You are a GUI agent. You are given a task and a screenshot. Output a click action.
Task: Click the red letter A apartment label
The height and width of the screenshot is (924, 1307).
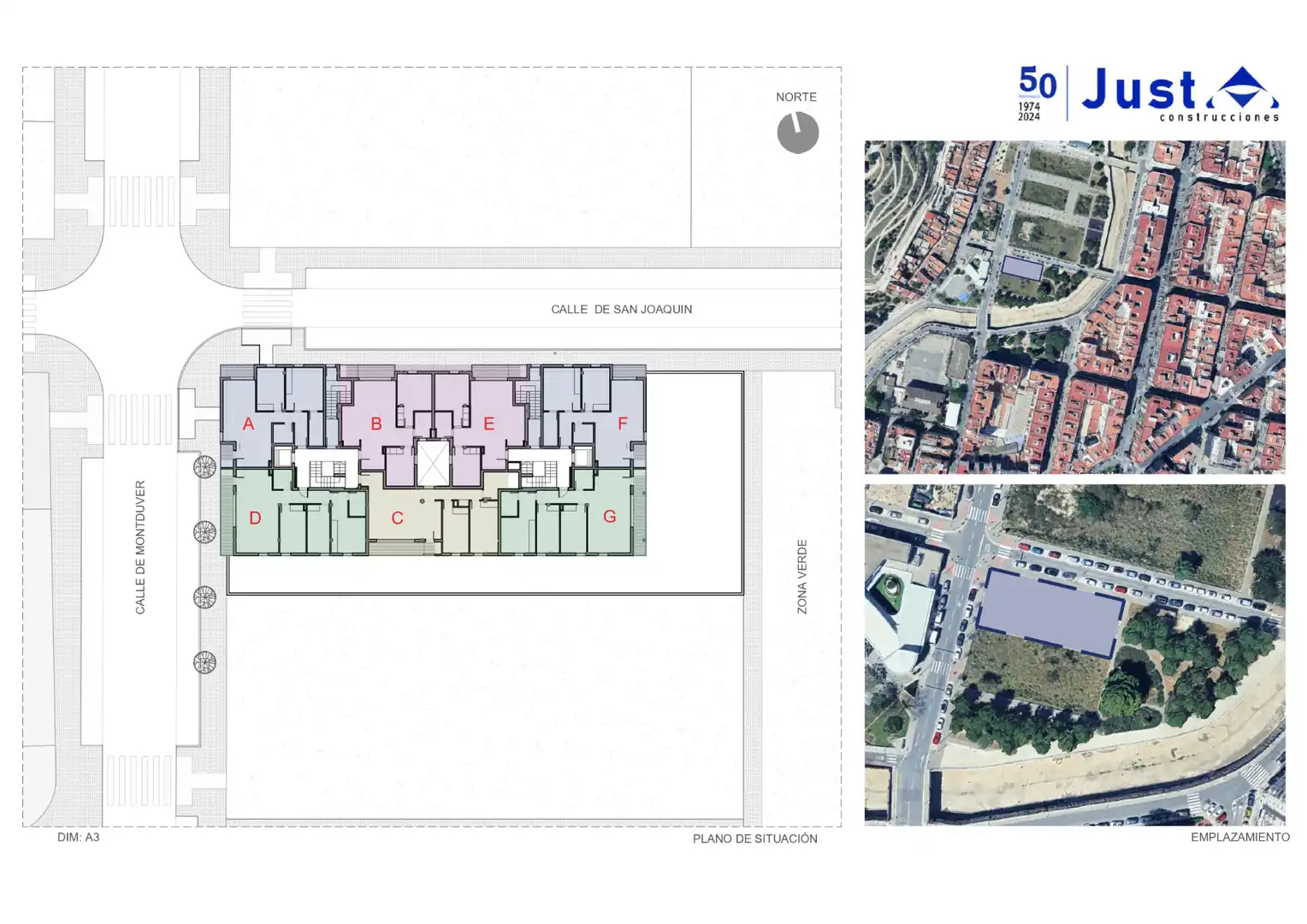249,423
